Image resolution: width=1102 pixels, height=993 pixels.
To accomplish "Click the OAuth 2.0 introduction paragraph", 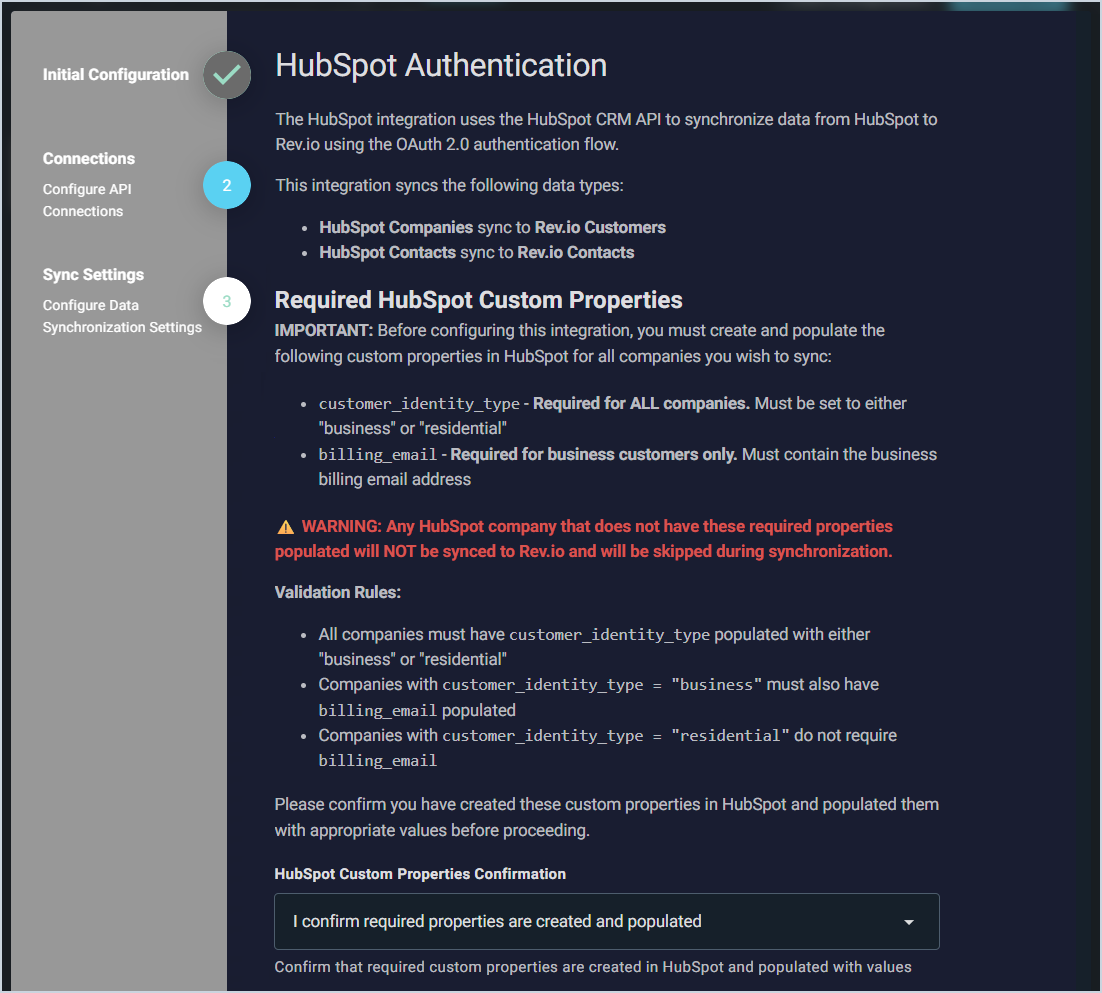I will [607, 131].
